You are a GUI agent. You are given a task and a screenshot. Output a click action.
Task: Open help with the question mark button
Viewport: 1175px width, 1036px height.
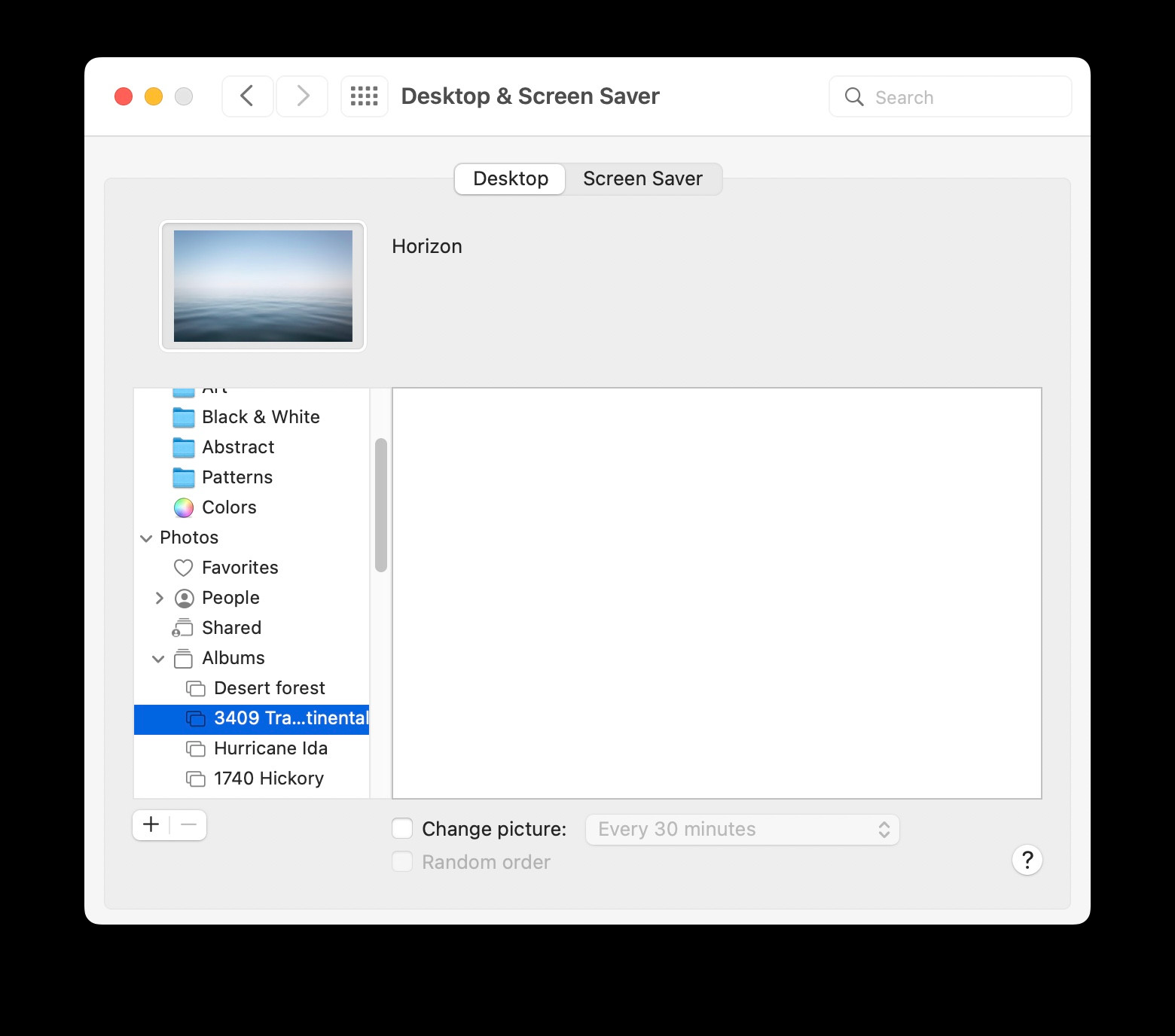[1027, 860]
